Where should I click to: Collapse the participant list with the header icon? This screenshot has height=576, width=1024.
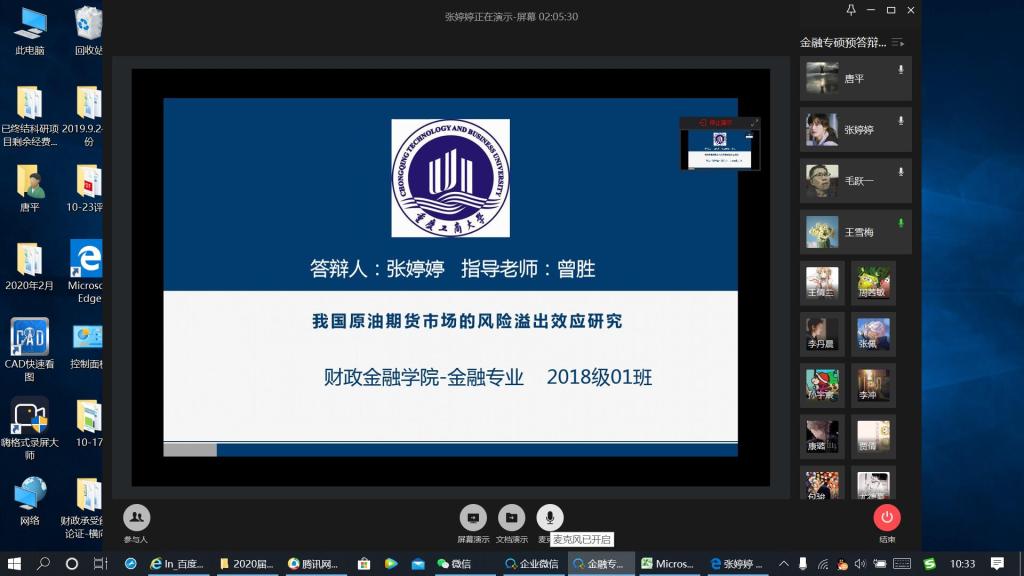coord(897,43)
